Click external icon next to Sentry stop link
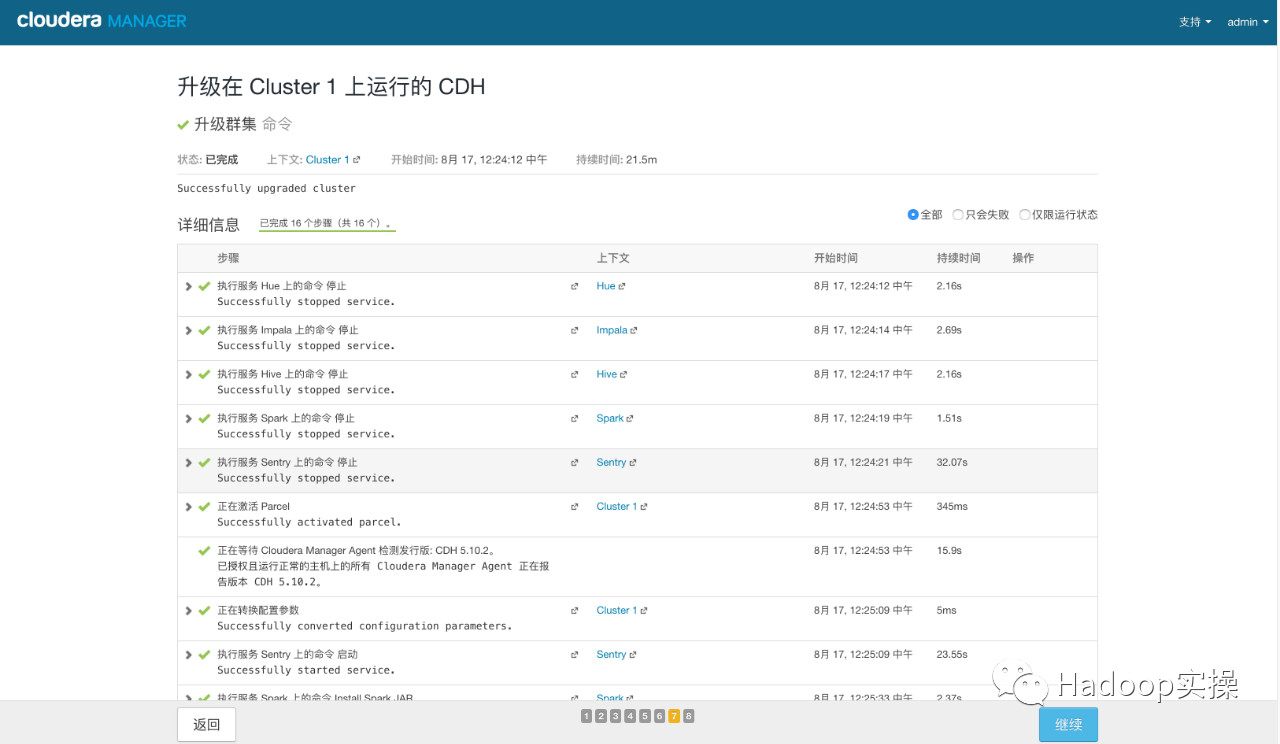1280x744 pixels. coord(633,463)
